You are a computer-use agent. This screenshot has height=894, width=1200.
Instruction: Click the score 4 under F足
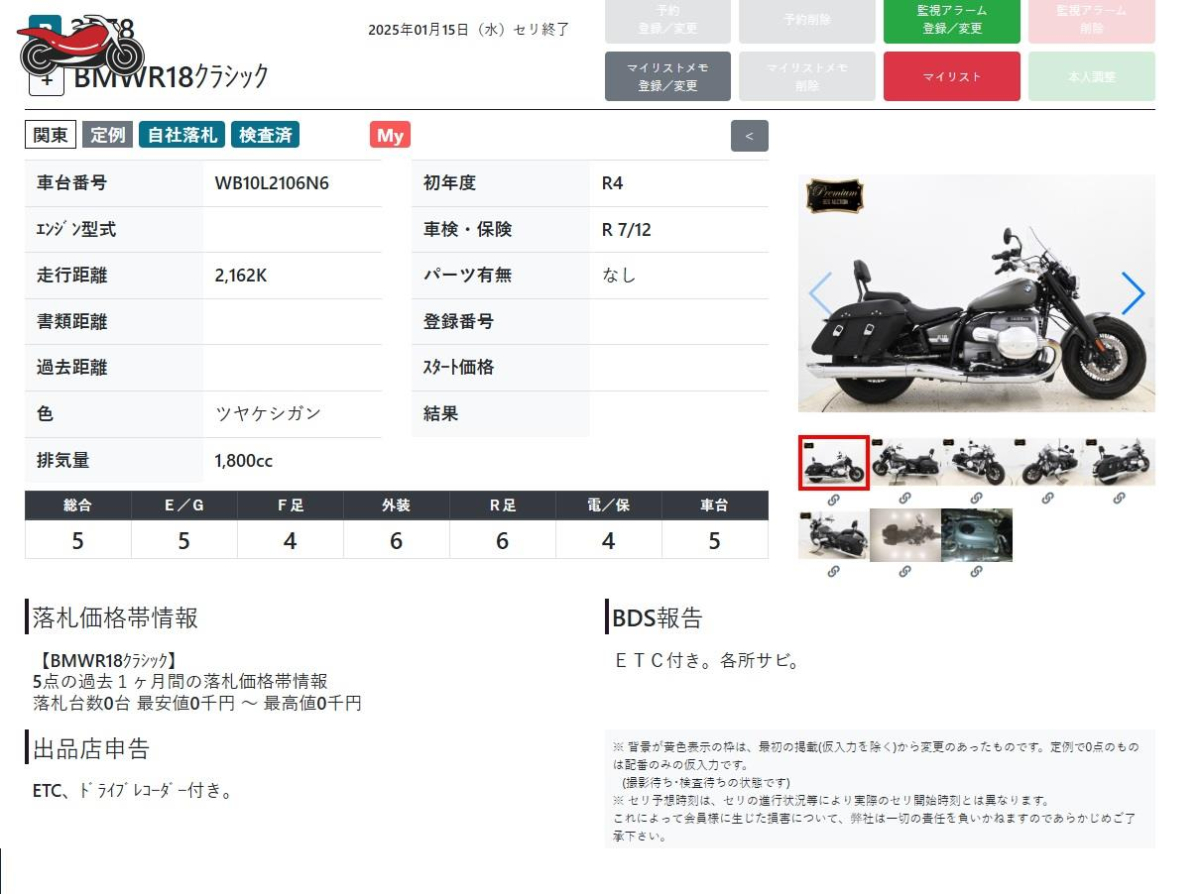290,541
